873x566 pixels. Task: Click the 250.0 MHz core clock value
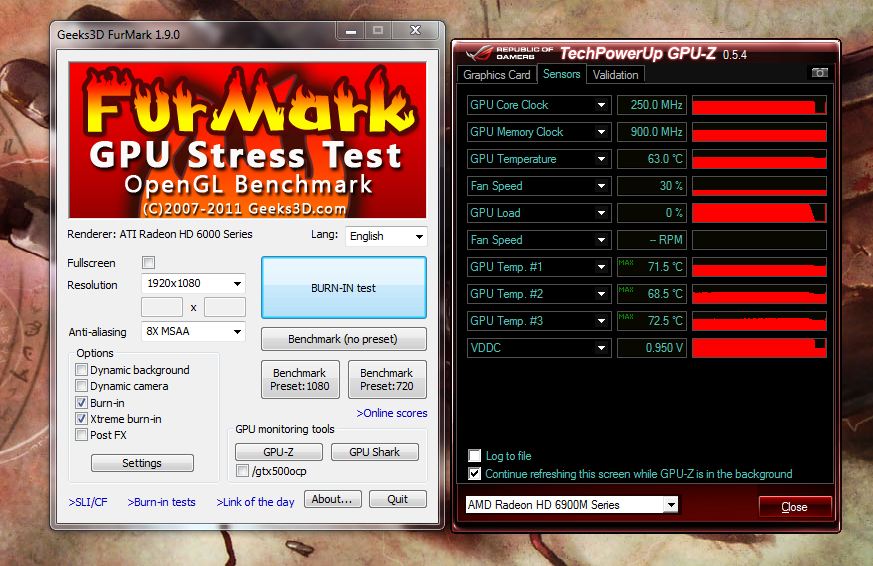652,105
